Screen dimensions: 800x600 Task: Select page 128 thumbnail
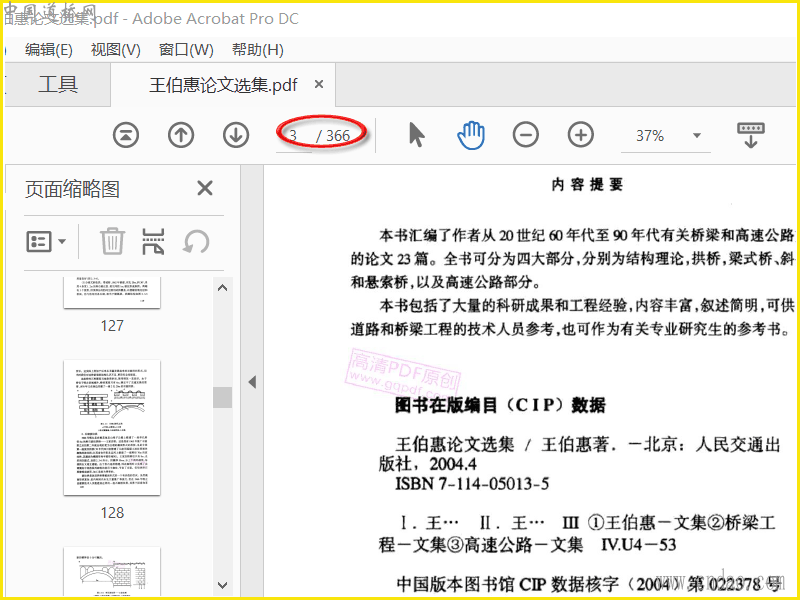pyautogui.click(x=112, y=427)
